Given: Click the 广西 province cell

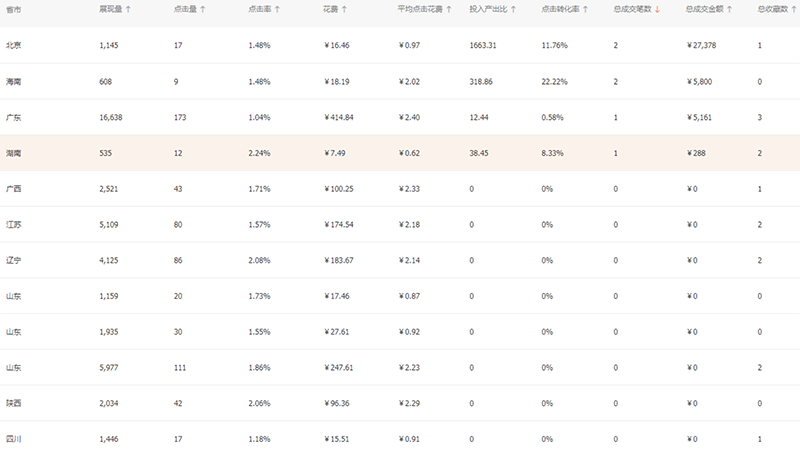Looking at the screenshot, I should tap(14, 189).
